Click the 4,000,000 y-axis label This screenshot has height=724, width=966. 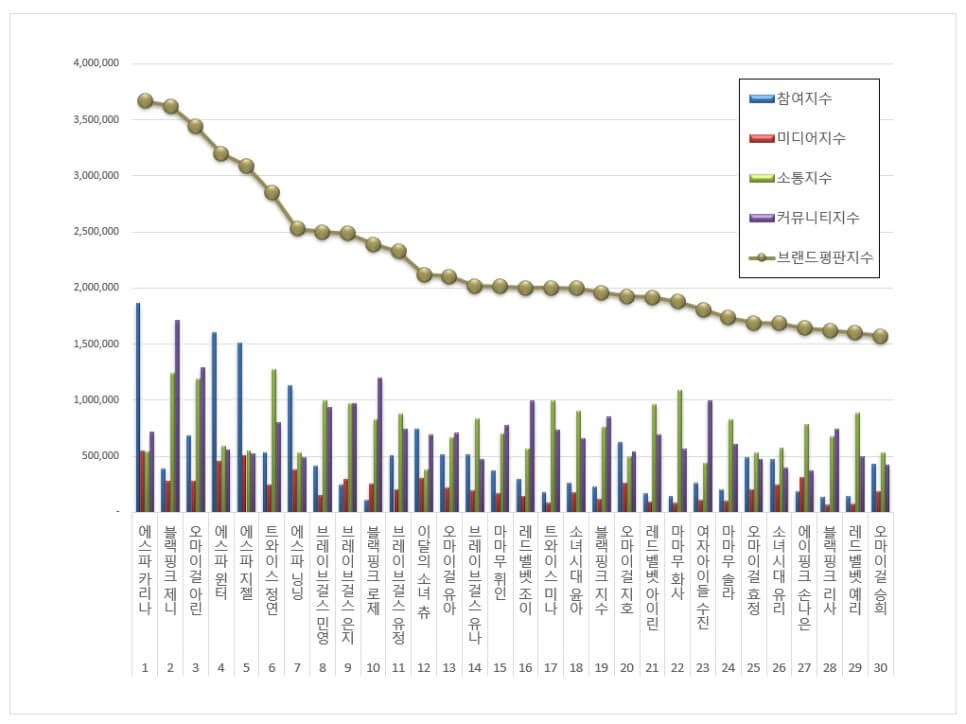[x=96, y=63]
